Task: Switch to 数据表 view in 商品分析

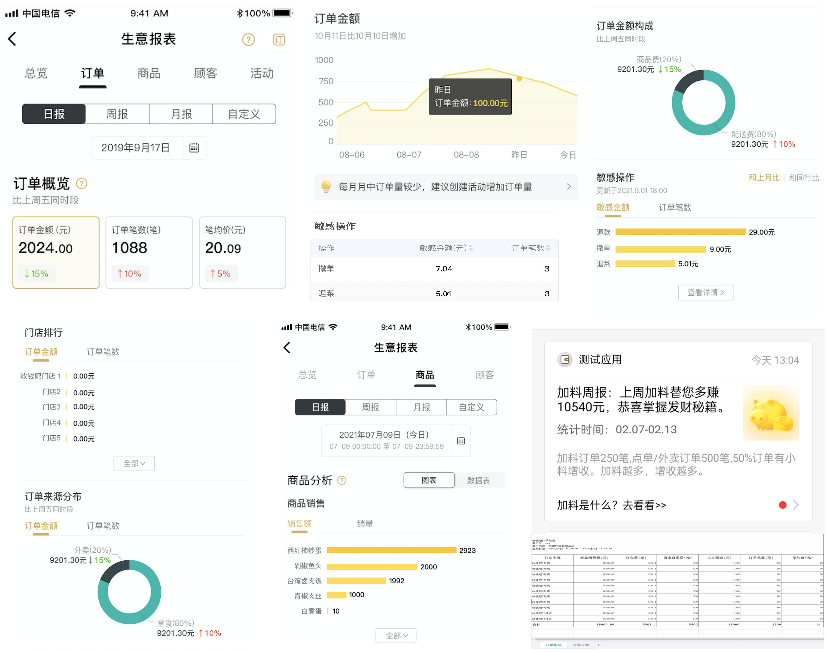Action: coord(479,481)
